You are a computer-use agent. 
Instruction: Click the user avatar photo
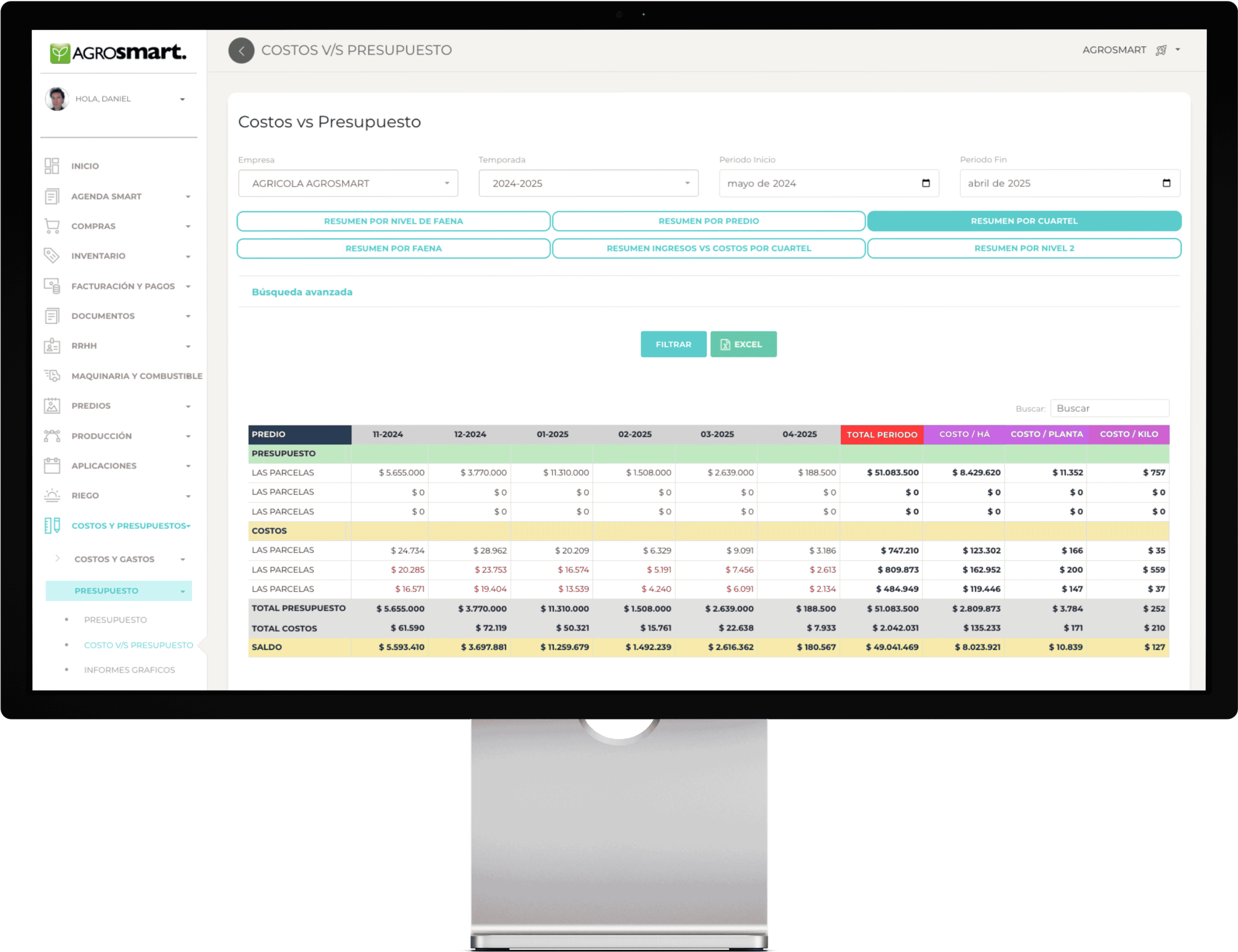(57, 99)
